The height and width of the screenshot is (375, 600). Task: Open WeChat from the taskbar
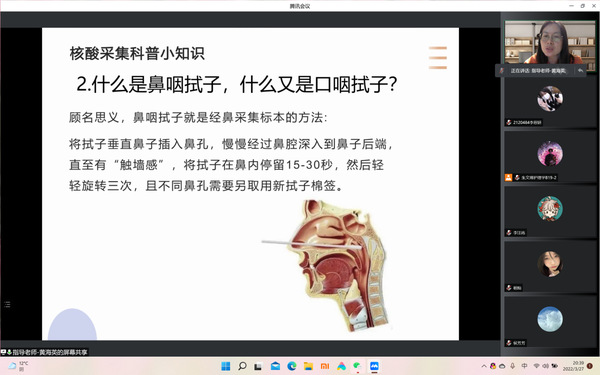click(358, 366)
